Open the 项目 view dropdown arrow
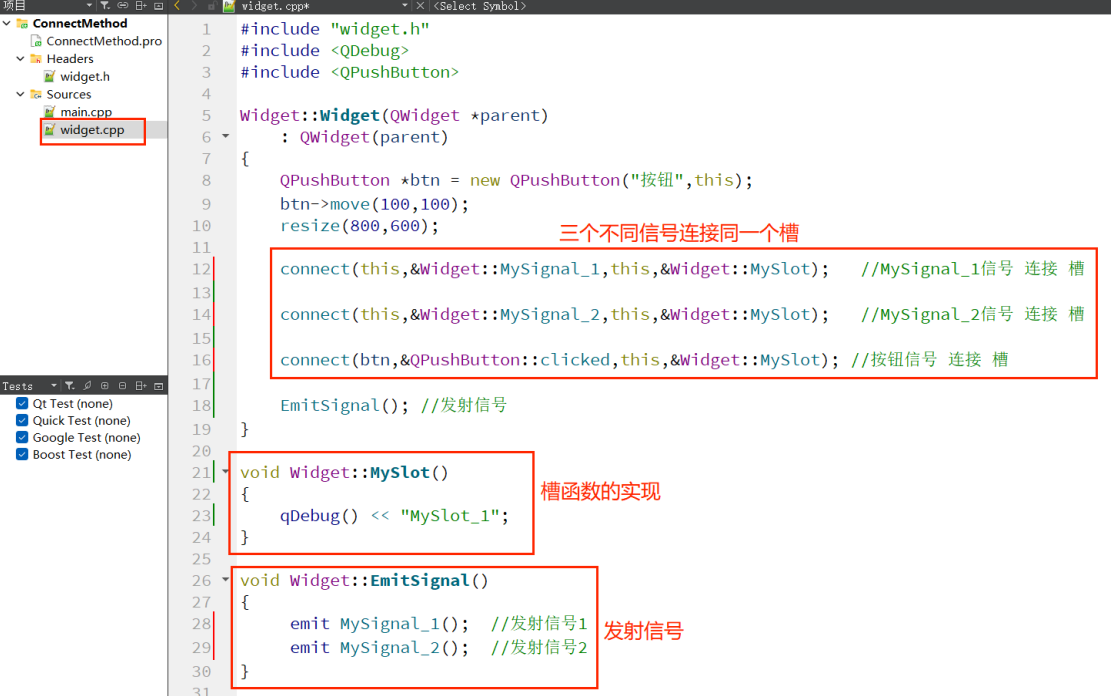The height and width of the screenshot is (696, 1111). [89, 6]
